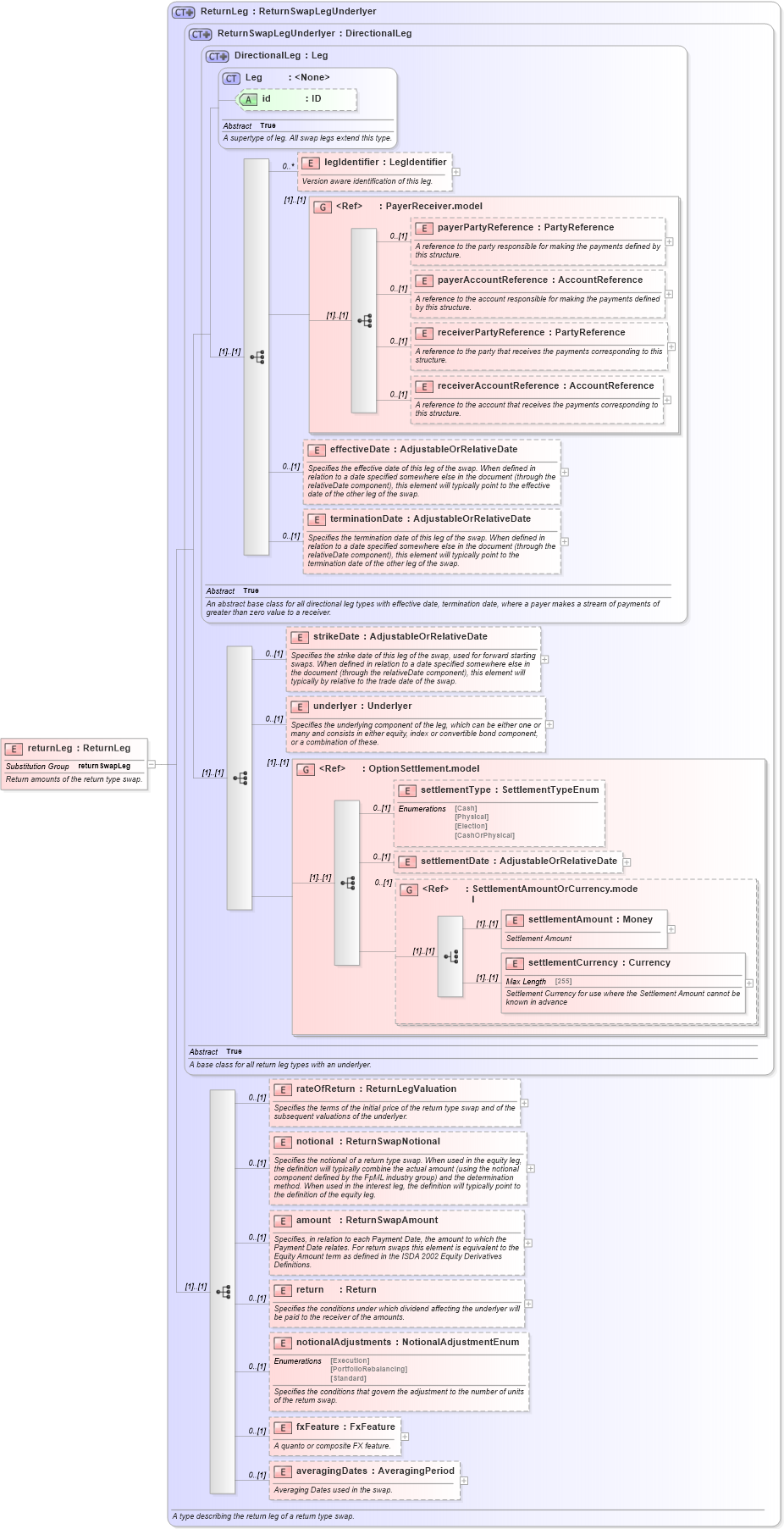
Task: Click the CT icon beside DirectionalLeg
Action: [217, 57]
